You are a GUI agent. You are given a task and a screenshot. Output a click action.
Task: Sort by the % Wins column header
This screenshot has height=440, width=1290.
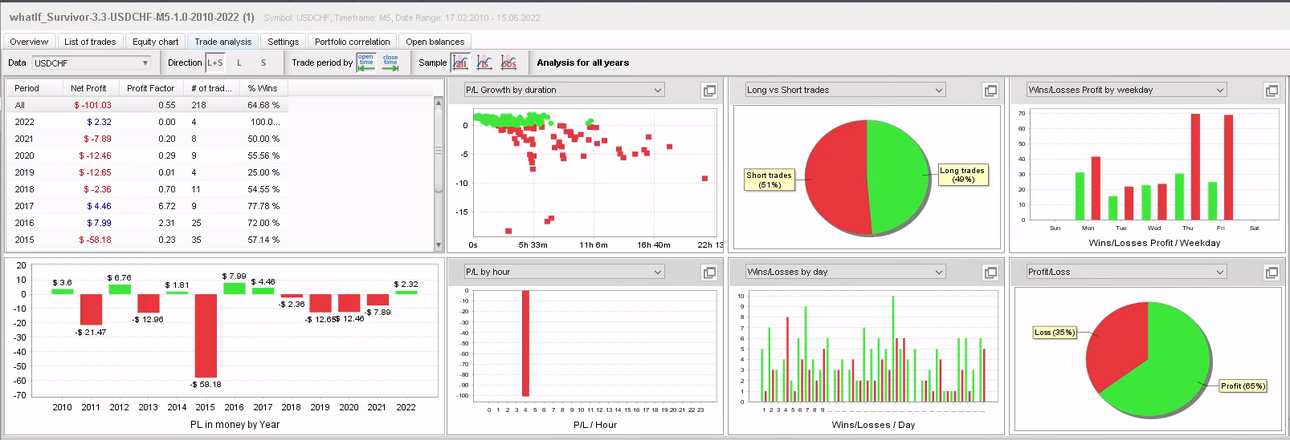(265, 88)
